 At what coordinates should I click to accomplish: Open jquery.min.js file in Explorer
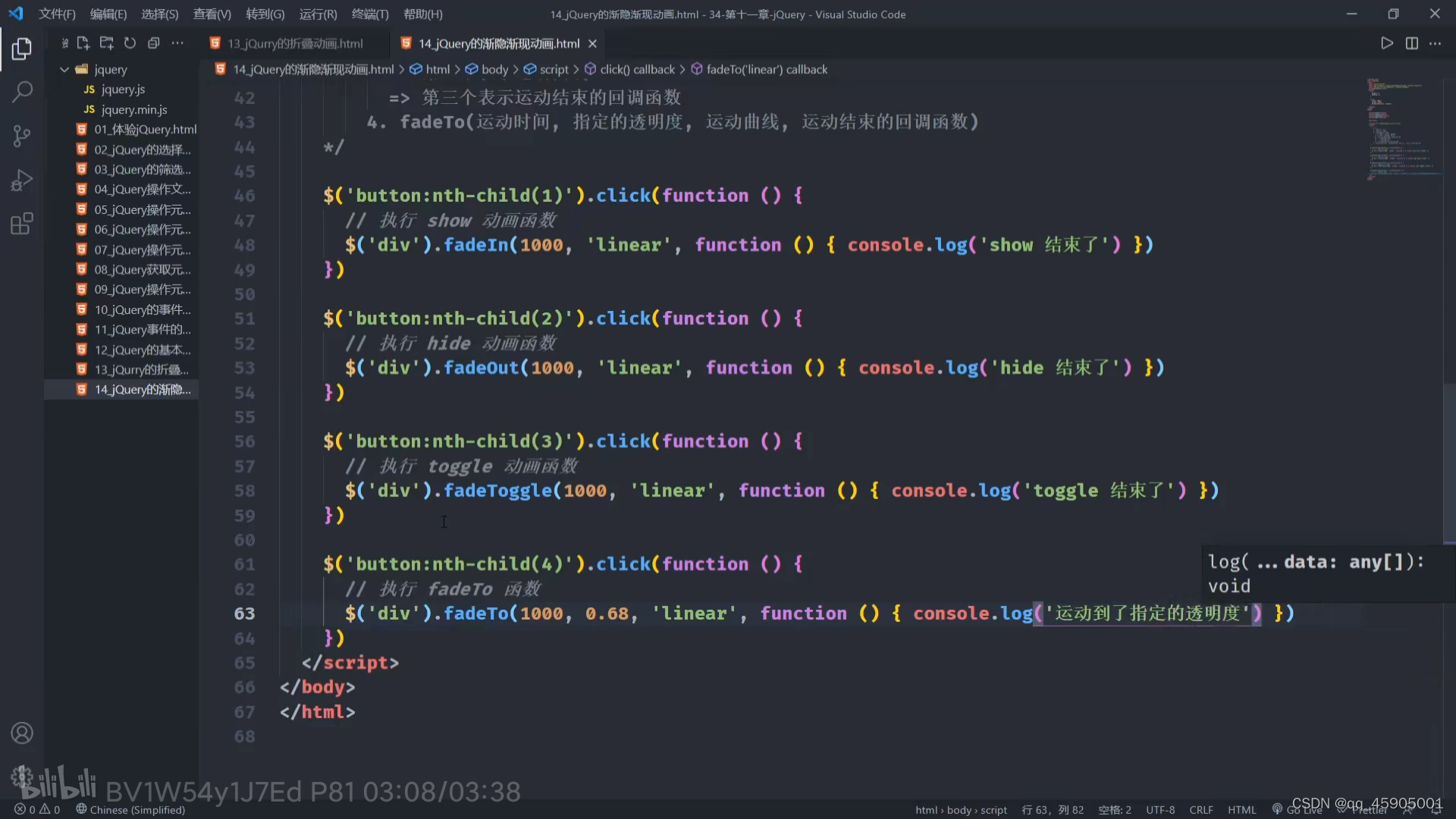pos(133,109)
